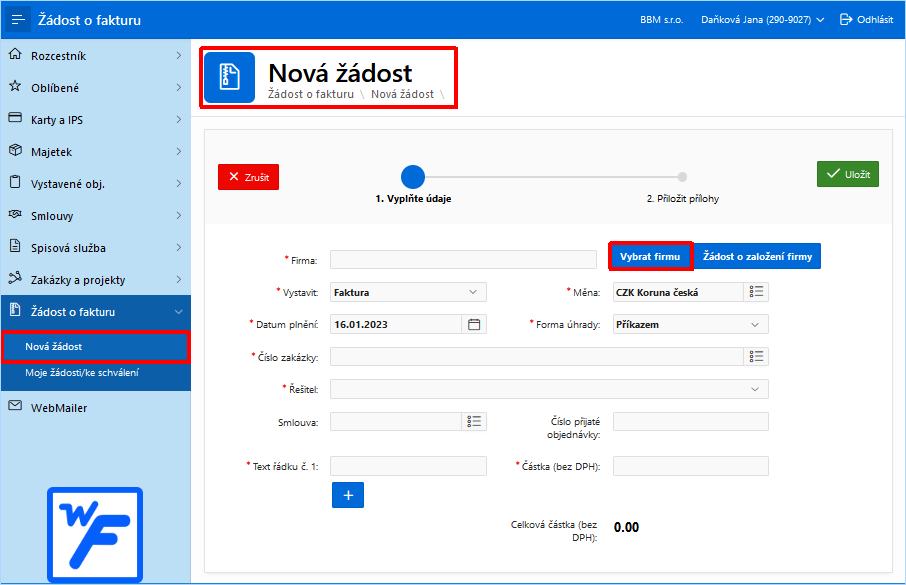This screenshot has height=585, width=906.
Task: Click the red Zrušit button
Action: click(x=248, y=177)
